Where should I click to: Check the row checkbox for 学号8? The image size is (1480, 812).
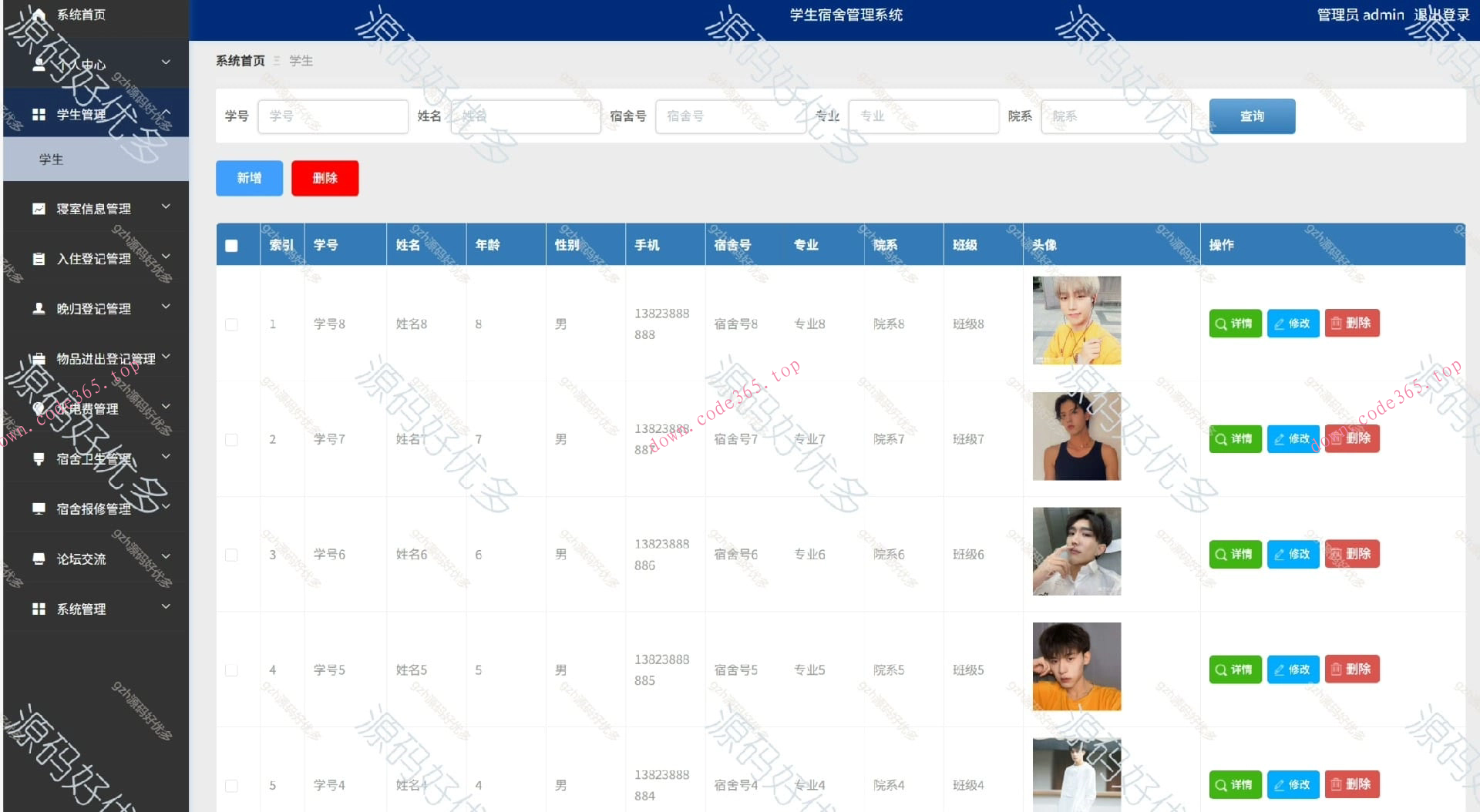click(231, 324)
